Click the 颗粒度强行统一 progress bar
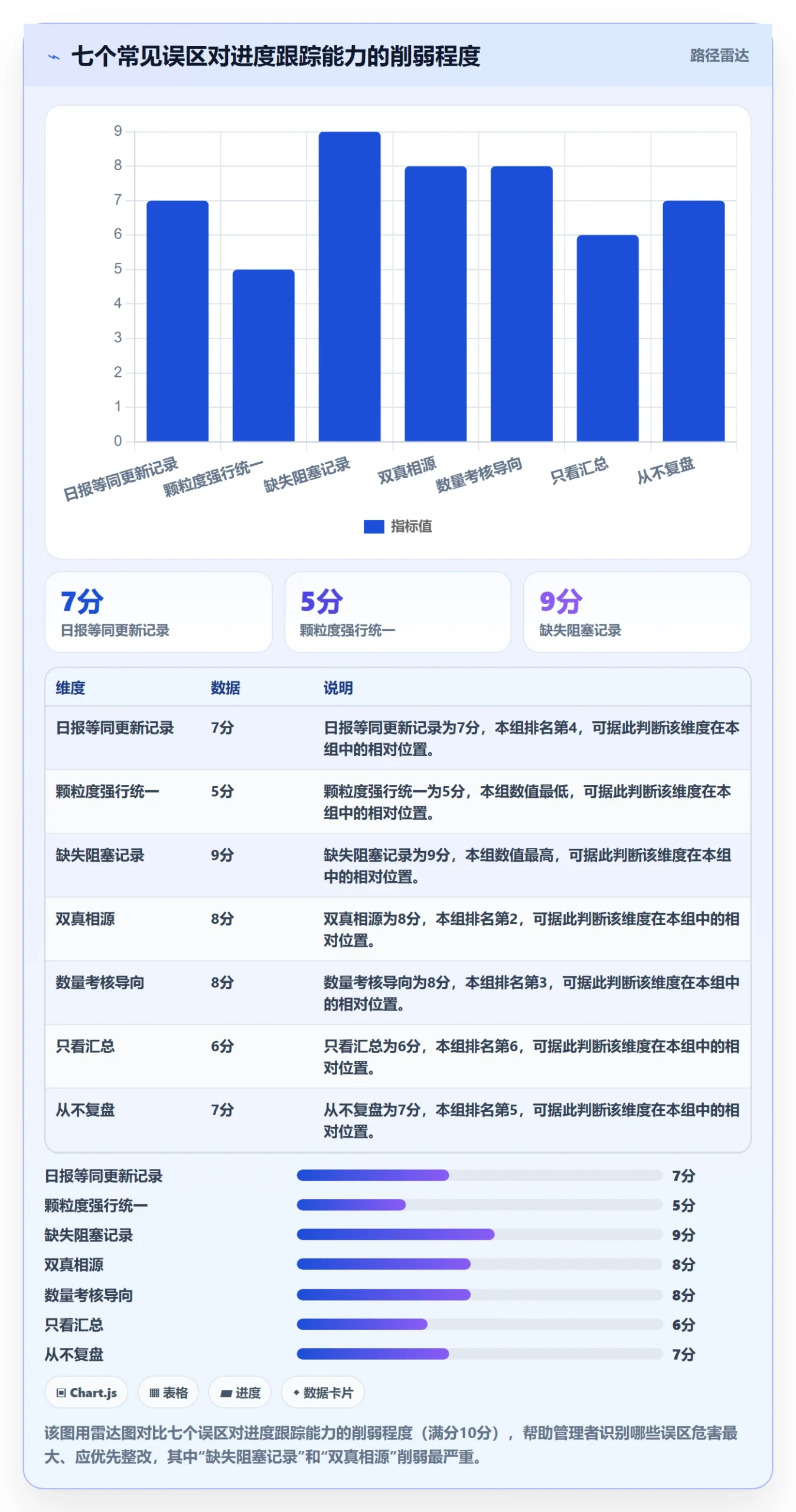 click(x=479, y=1204)
